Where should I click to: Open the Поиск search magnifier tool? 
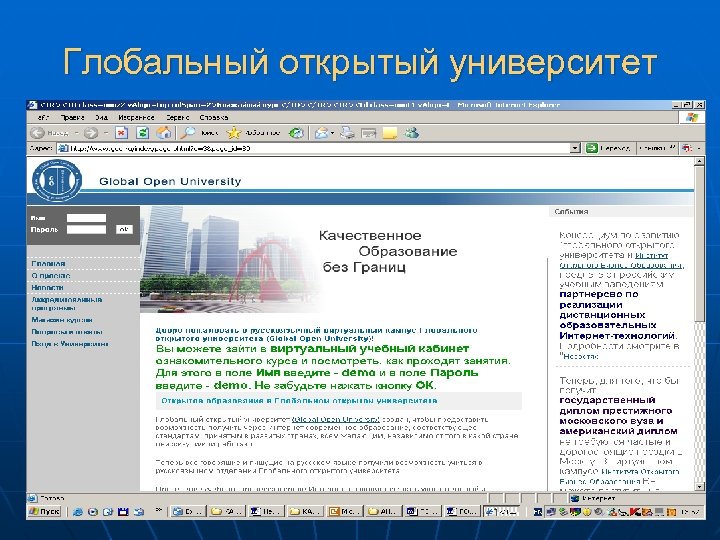(x=198, y=133)
